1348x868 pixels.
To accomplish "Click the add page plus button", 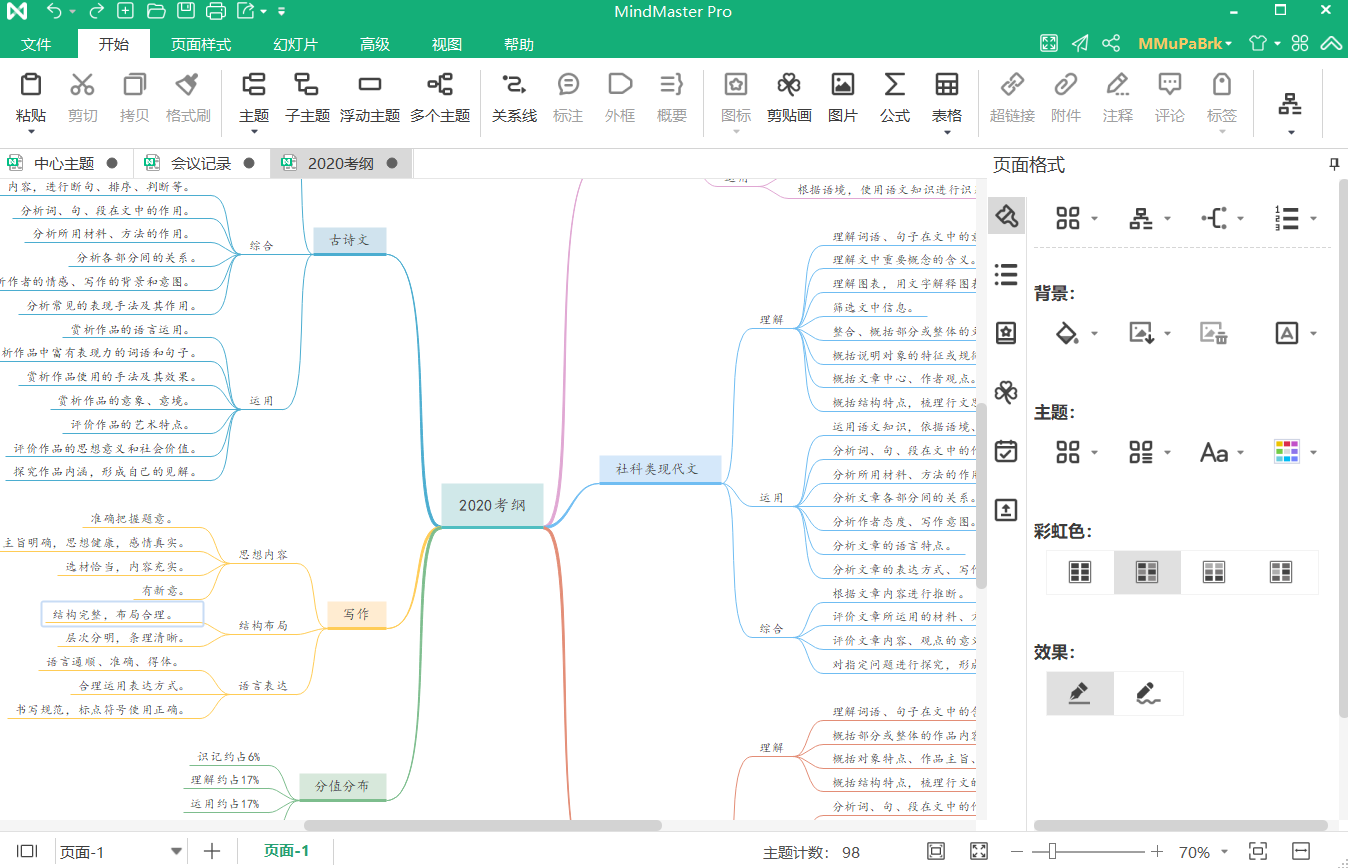I will (212, 852).
